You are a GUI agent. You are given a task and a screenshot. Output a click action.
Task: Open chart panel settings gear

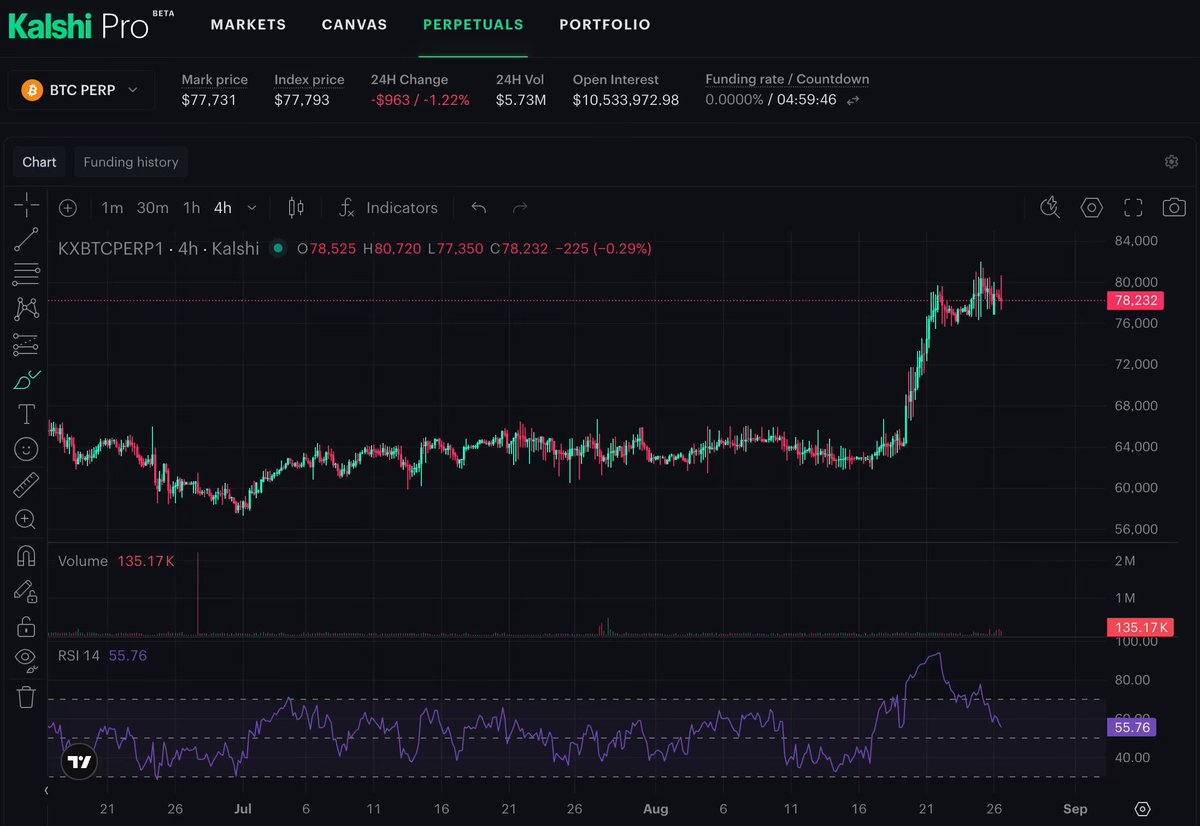coord(1172,162)
